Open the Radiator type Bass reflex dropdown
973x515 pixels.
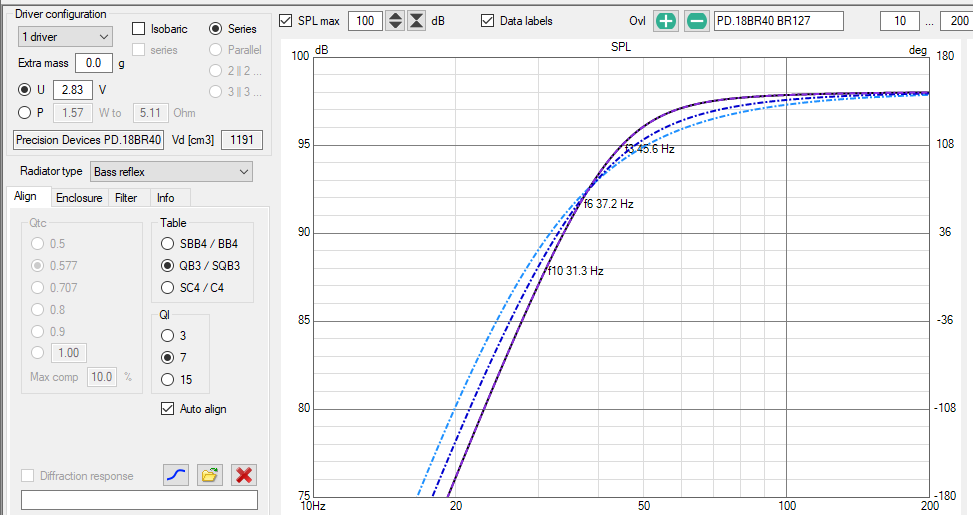click(171, 172)
